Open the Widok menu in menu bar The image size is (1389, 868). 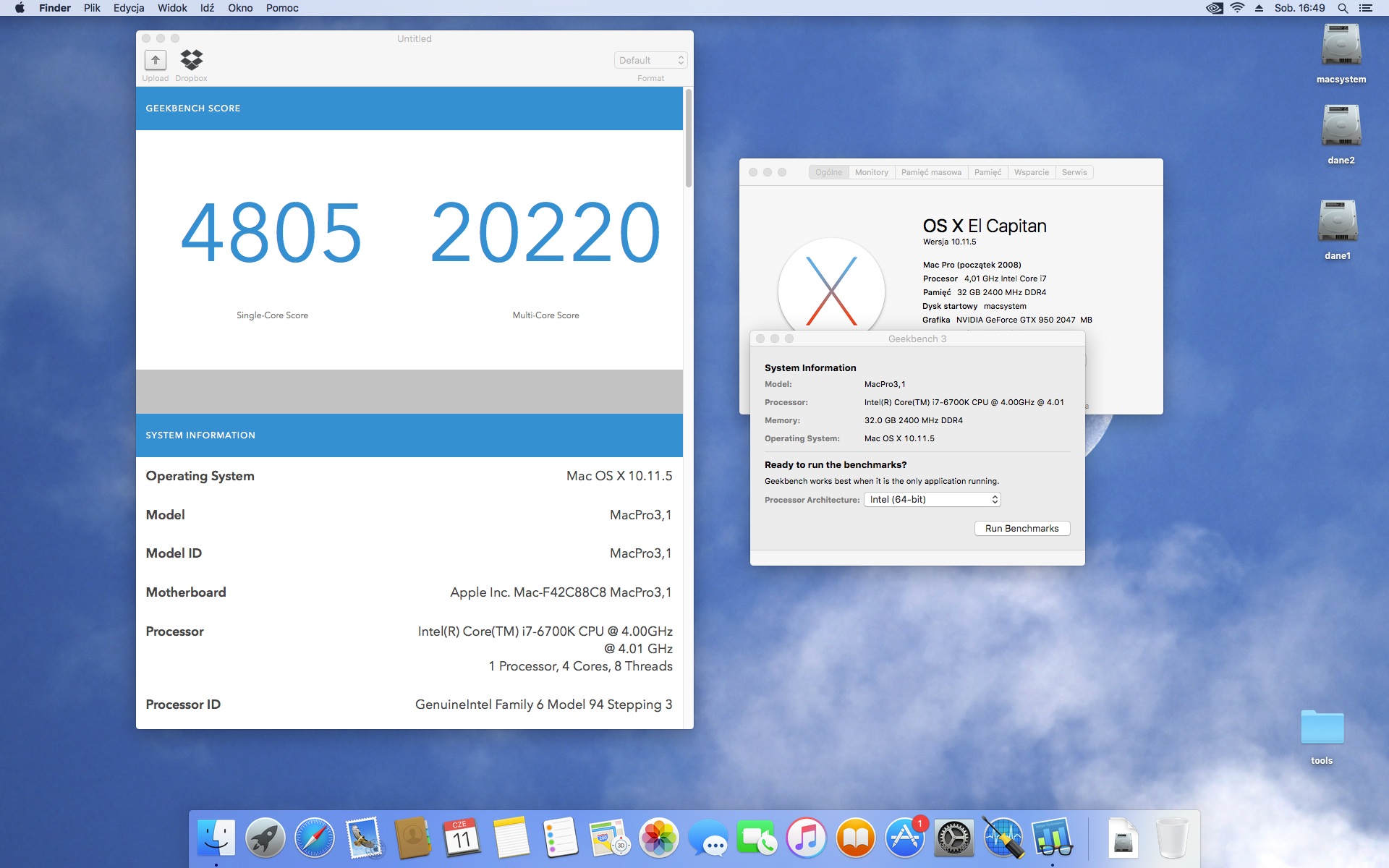(x=172, y=8)
